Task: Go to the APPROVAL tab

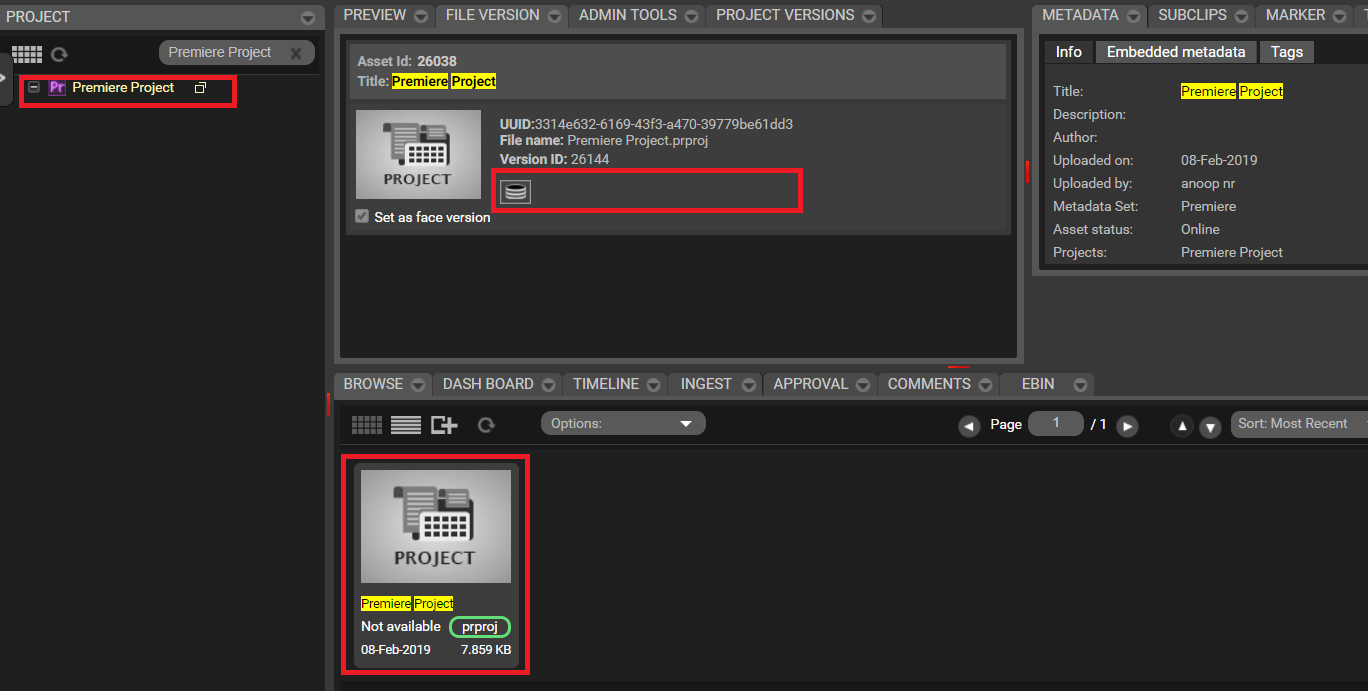Action: click(x=811, y=384)
